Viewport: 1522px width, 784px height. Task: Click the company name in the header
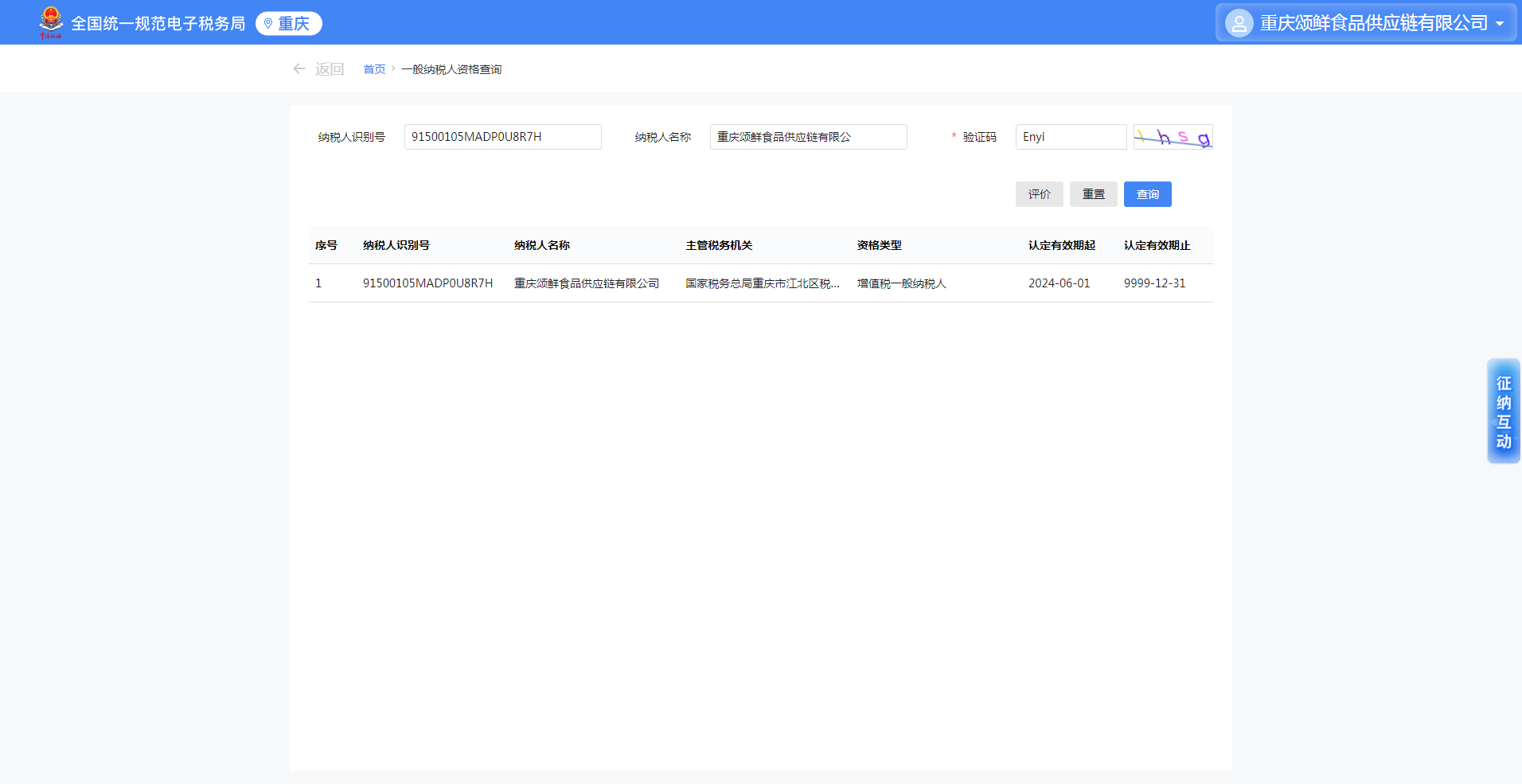pyautogui.click(x=1373, y=24)
